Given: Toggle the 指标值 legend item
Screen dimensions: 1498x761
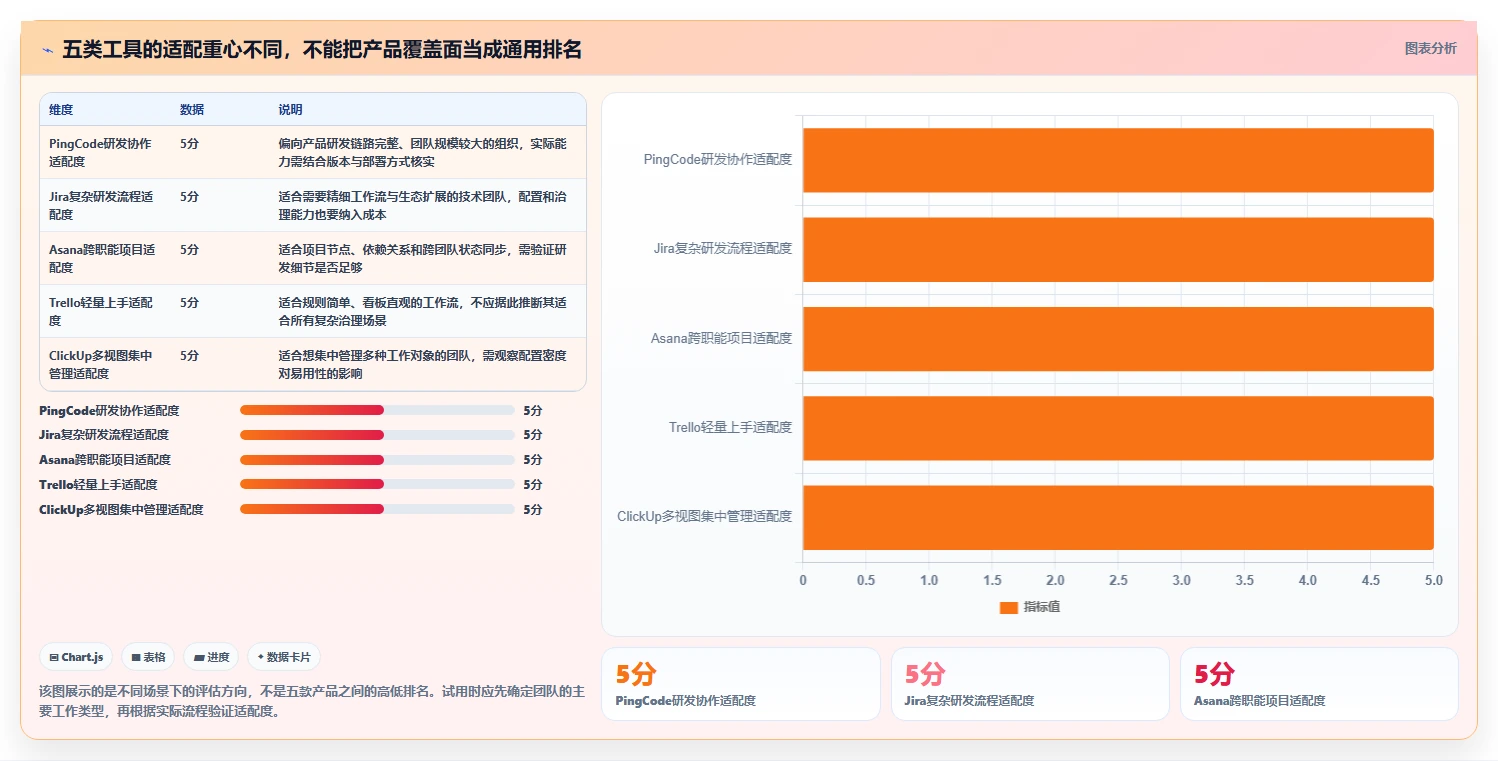Looking at the screenshot, I should pyautogui.click(x=1029, y=607).
